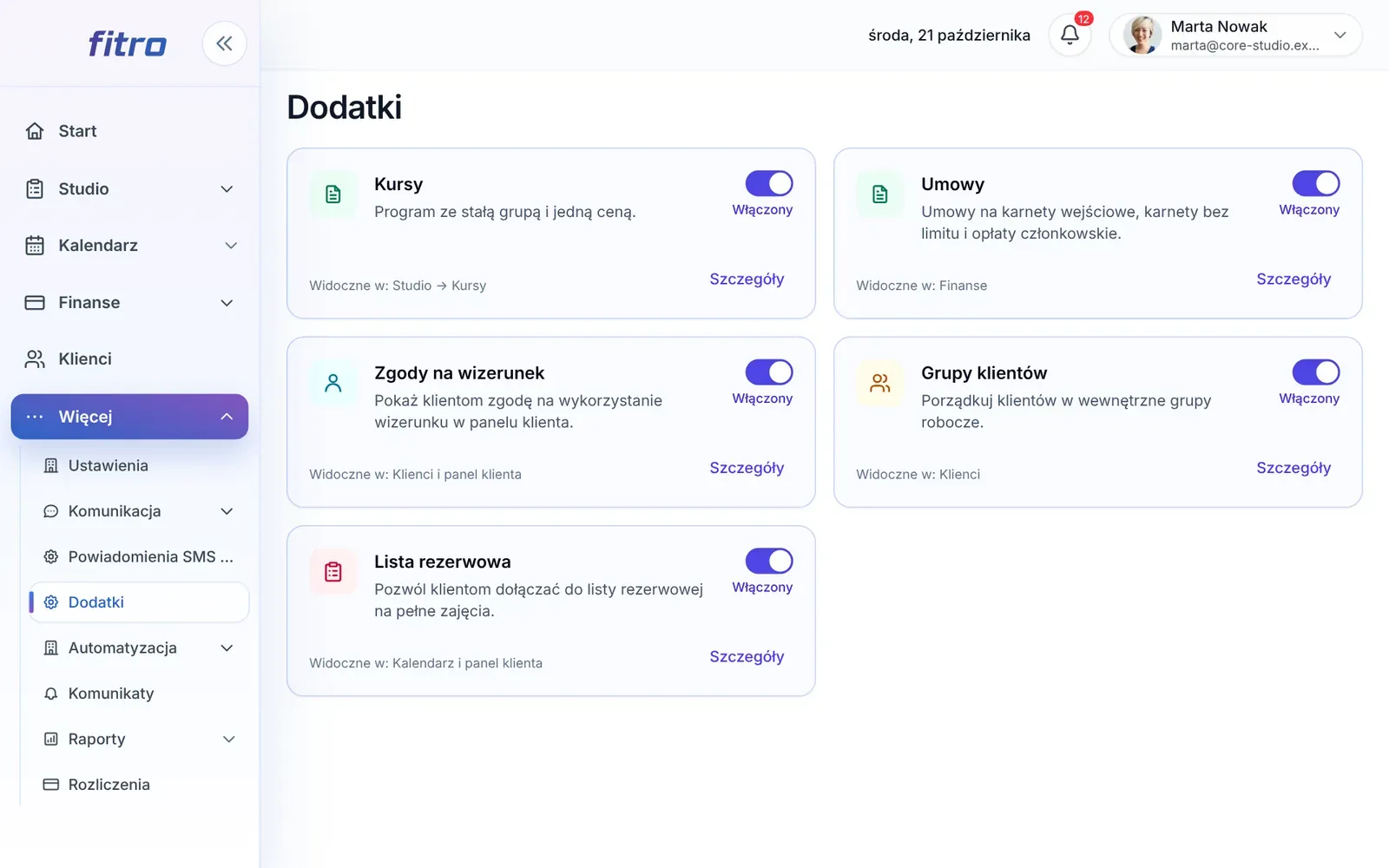Expand the Komunikacja submenu chevron
1389x868 pixels.
227,511
